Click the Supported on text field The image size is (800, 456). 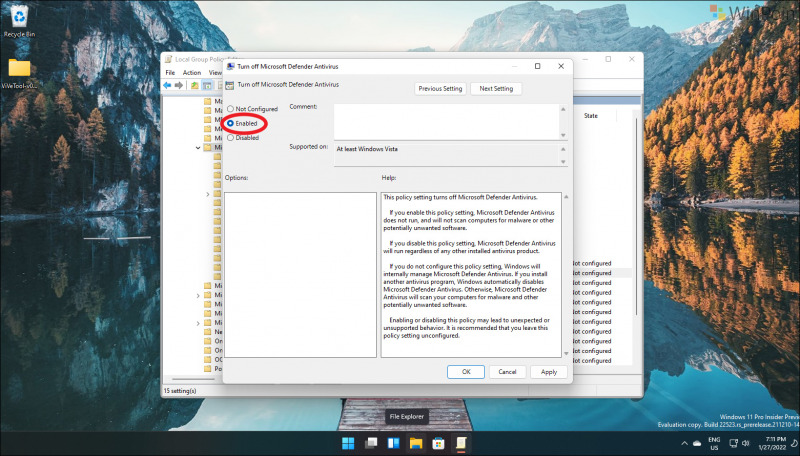(446, 154)
